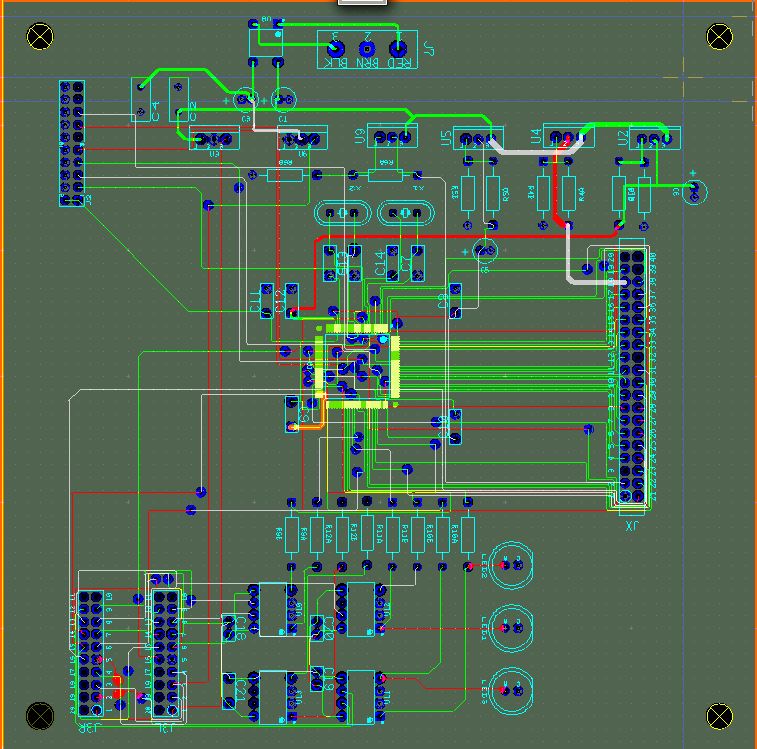The image size is (757, 749).
Task: Select the bottom-right mounting hole
Action: [x=719, y=716]
